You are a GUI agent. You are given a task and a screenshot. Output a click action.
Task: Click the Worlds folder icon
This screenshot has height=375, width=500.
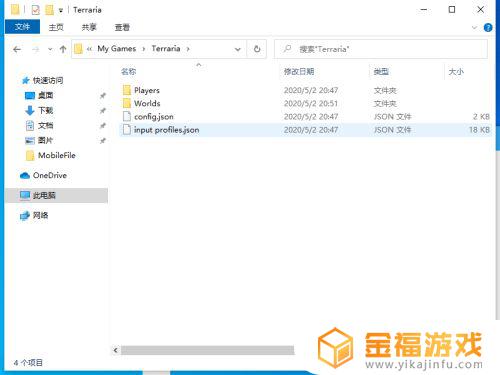coord(127,103)
